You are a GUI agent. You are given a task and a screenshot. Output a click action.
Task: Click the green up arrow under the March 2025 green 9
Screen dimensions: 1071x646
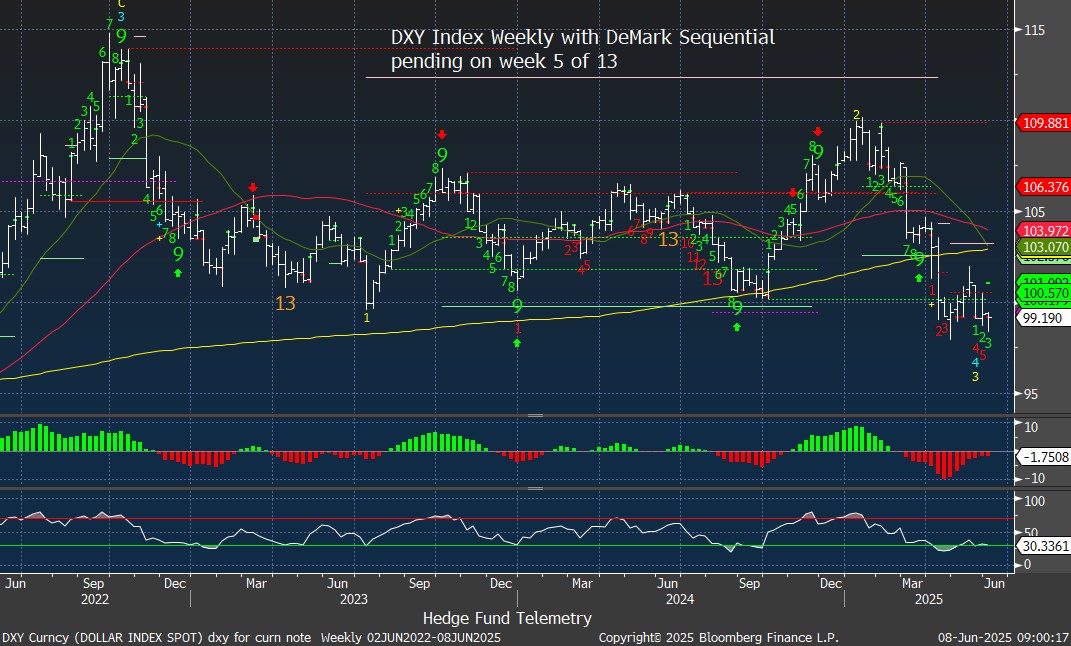(x=918, y=277)
